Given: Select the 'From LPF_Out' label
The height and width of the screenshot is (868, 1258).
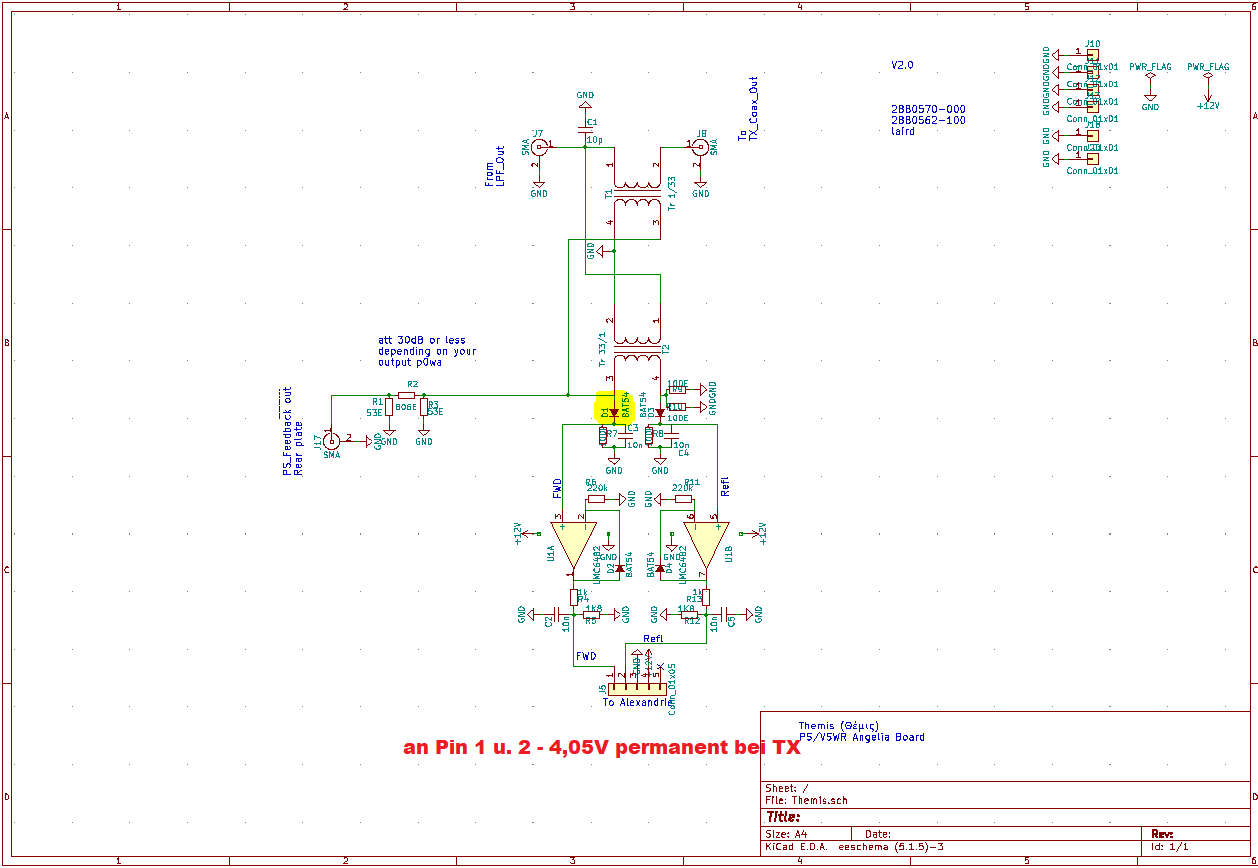Looking at the screenshot, I should tap(496, 166).
